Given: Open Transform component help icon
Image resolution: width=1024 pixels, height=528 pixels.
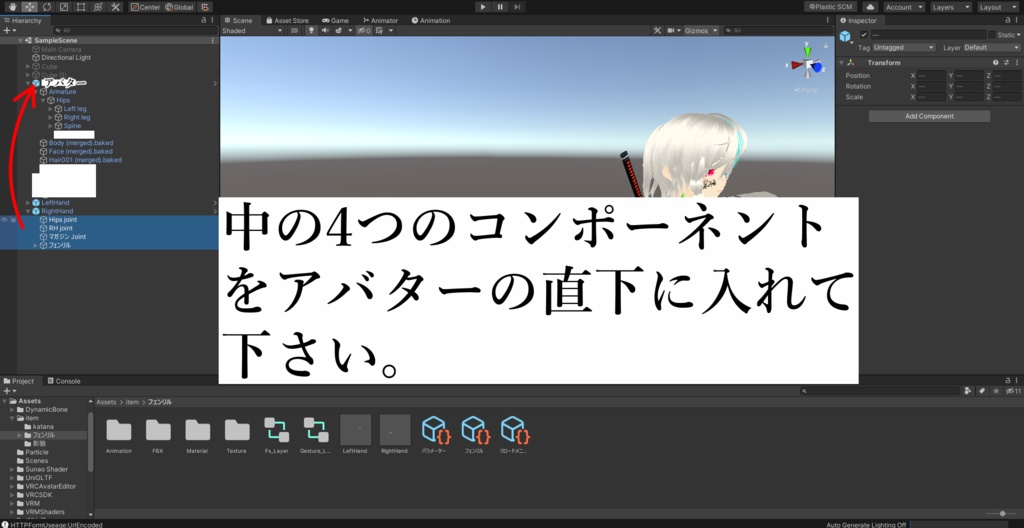Looking at the screenshot, I should (996, 63).
